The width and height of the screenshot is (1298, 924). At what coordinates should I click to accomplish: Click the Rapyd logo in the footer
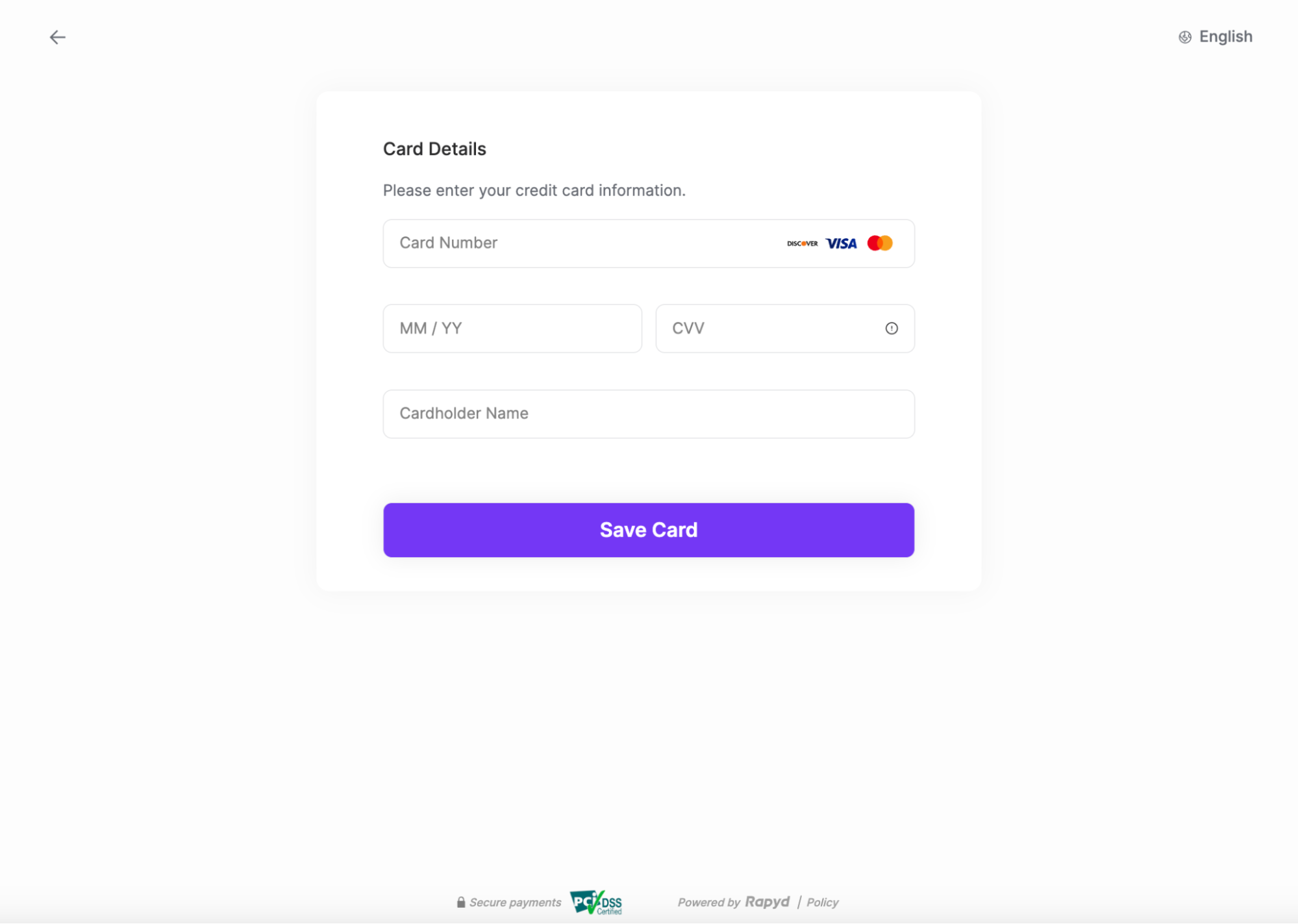[768, 902]
